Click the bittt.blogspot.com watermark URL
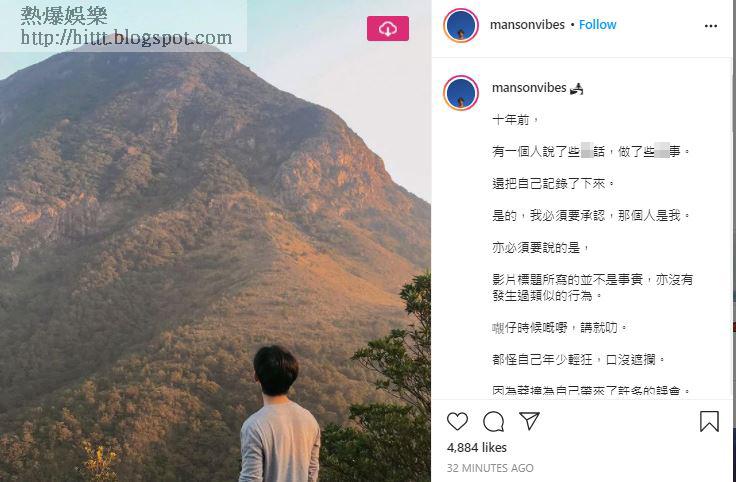736x482 pixels. click(x=126, y=38)
